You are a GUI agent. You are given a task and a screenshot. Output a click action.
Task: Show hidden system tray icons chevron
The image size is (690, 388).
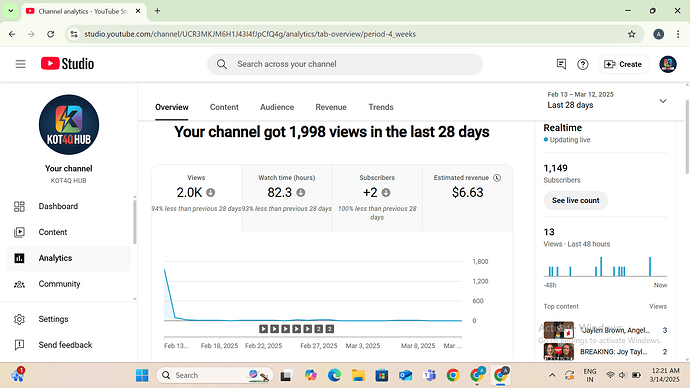[x=552, y=375]
